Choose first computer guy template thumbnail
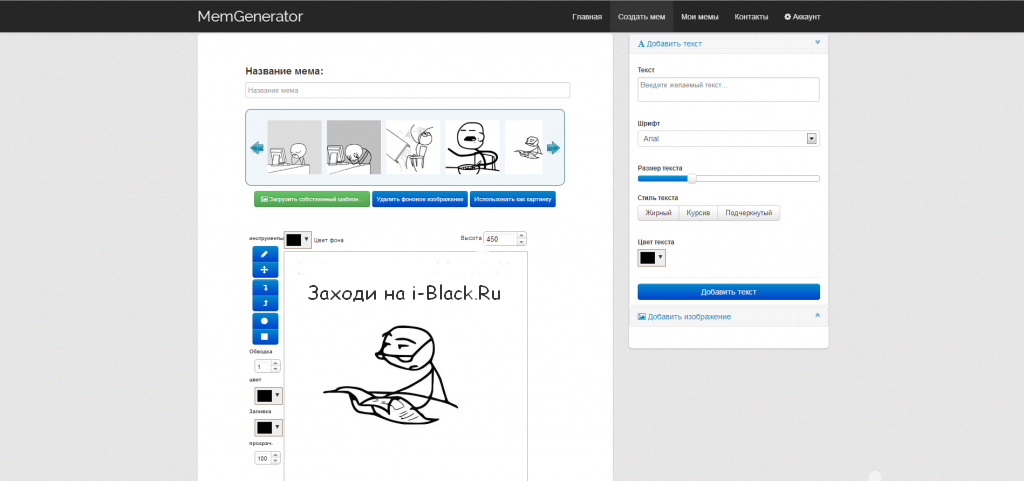The width and height of the screenshot is (1024, 481). (x=295, y=147)
